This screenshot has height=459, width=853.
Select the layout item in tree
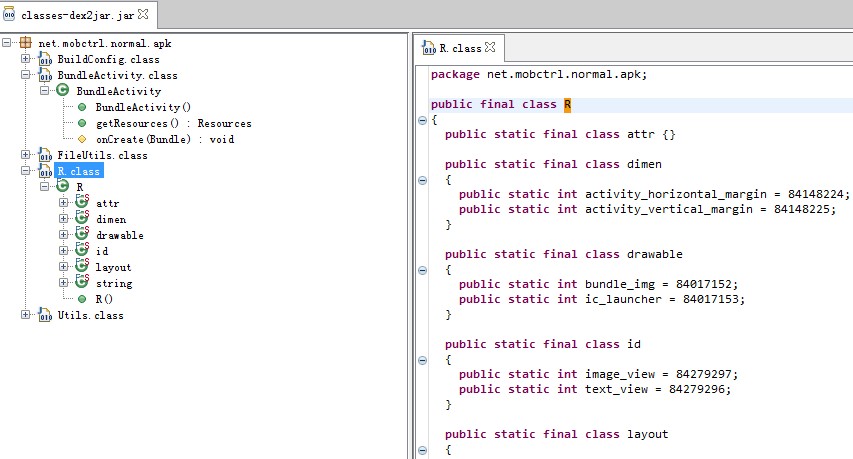pos(113,267)
